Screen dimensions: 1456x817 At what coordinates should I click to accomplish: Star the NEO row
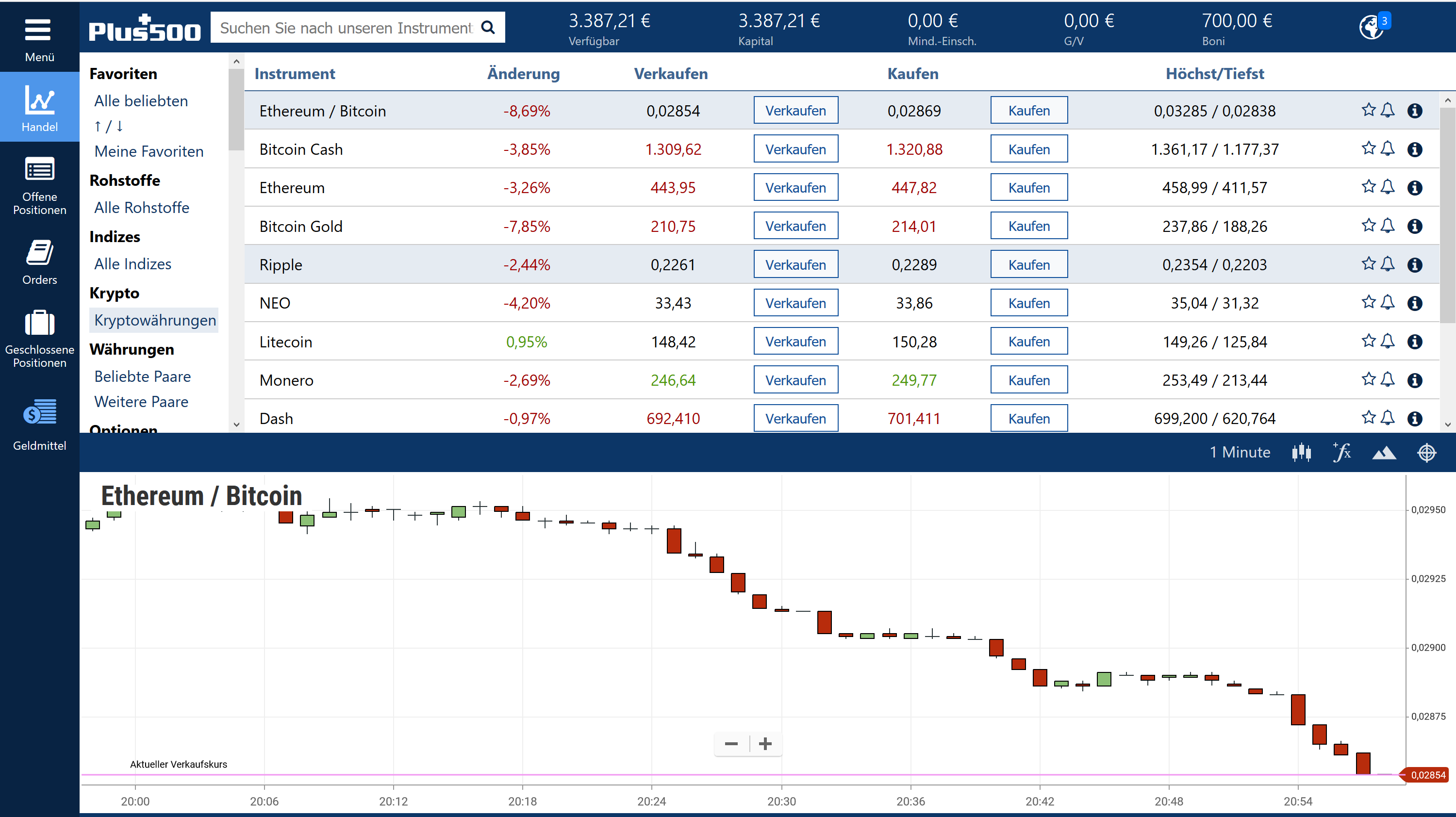(x=1368, y=302)
